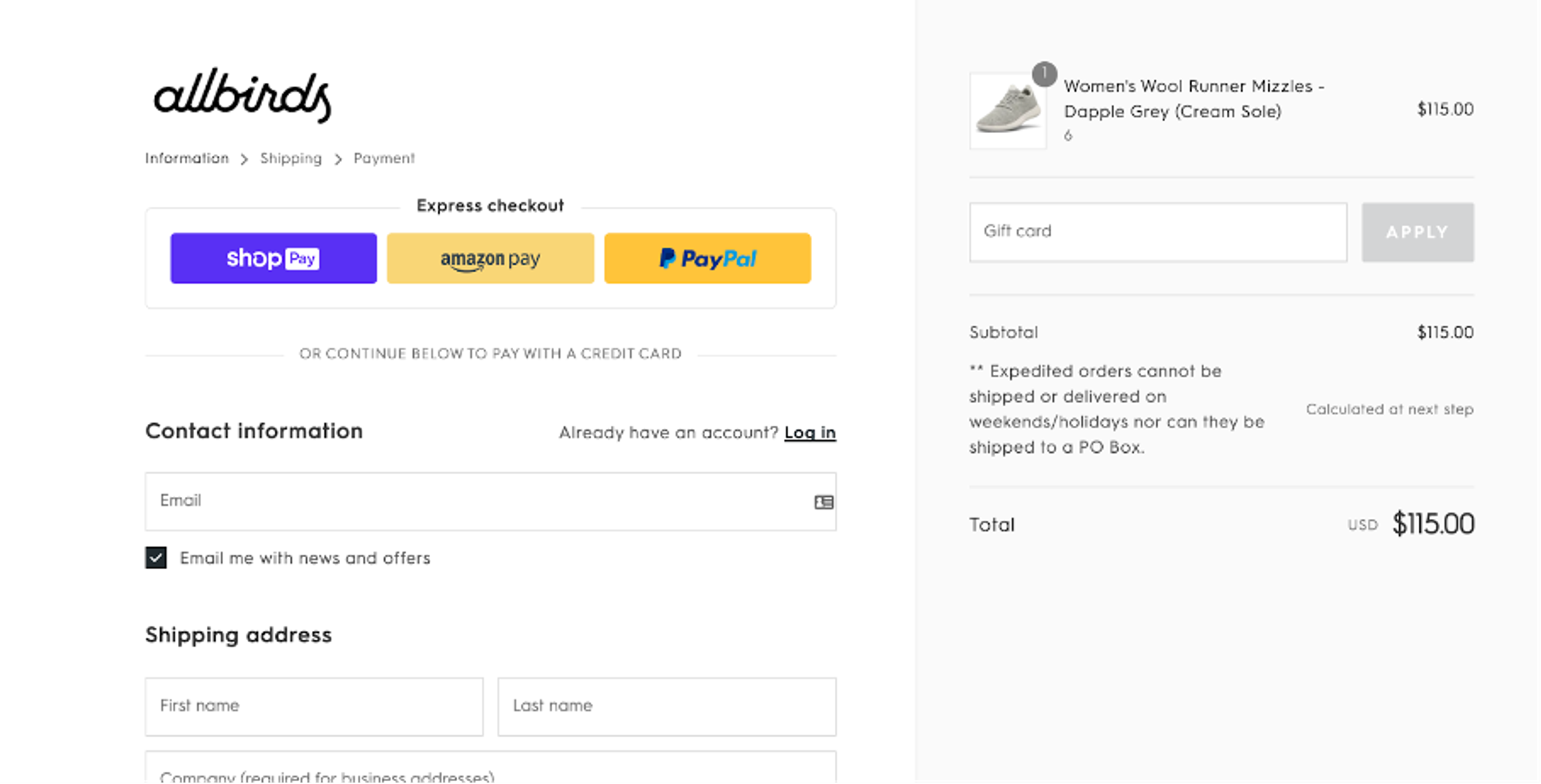Open the Log in link
The image size is (1541, 784).
tap(810, 433)
